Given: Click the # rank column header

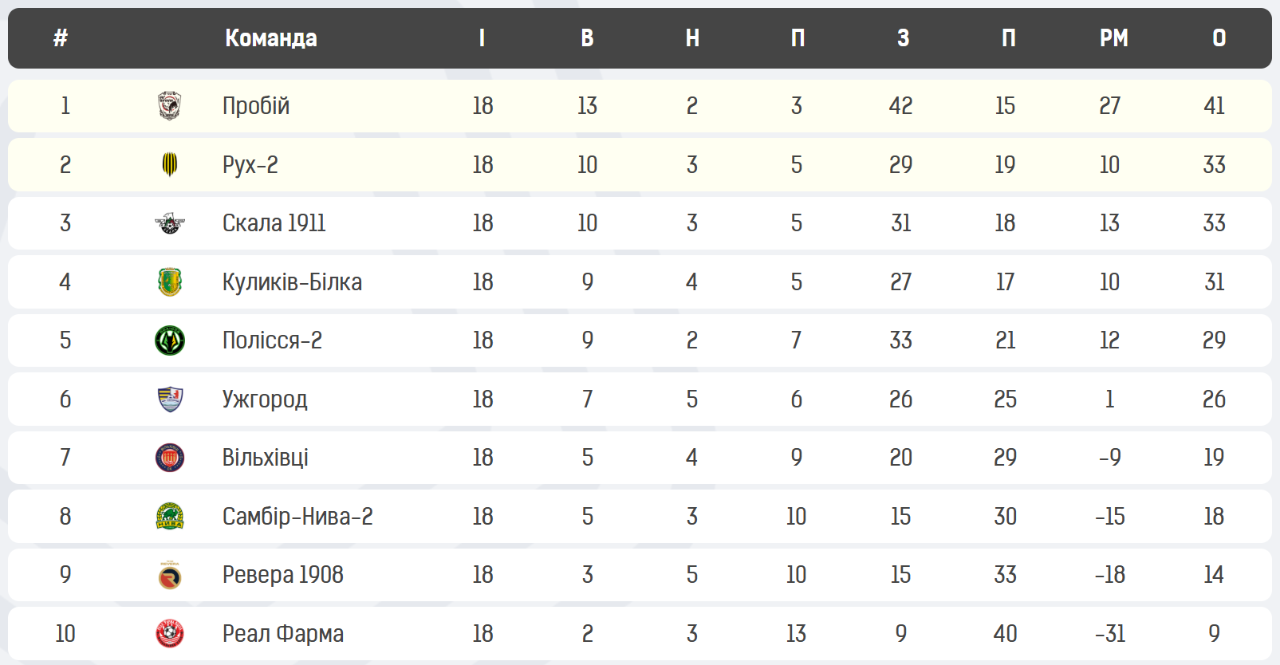Looking at the screenshot, I should pos(61,38).
